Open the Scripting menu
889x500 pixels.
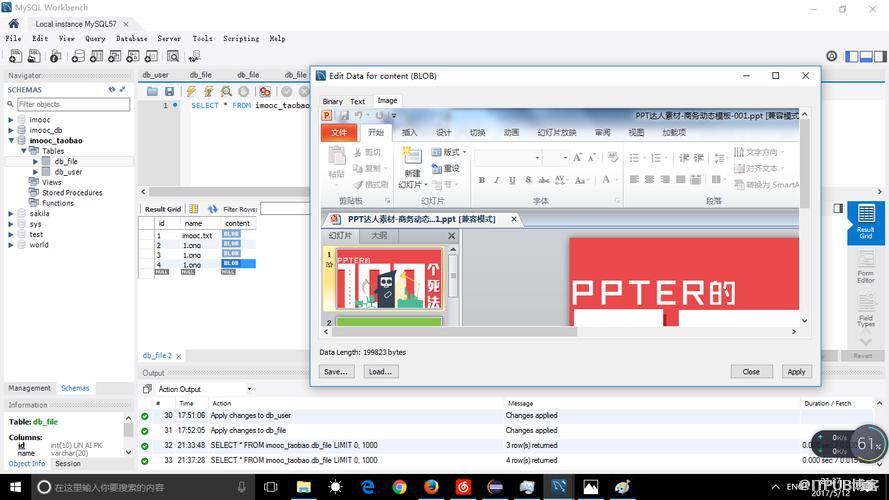tap(241, 39)
